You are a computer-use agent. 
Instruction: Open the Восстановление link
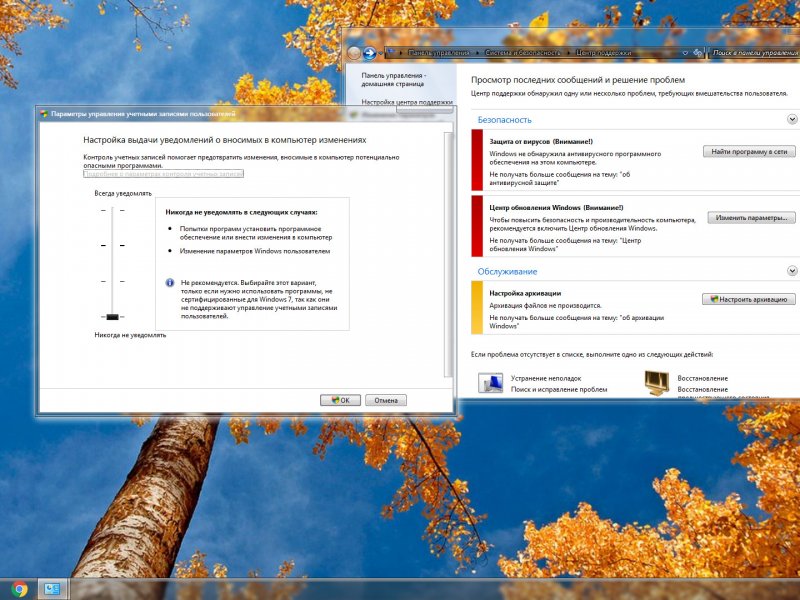[x=703, y=379]
